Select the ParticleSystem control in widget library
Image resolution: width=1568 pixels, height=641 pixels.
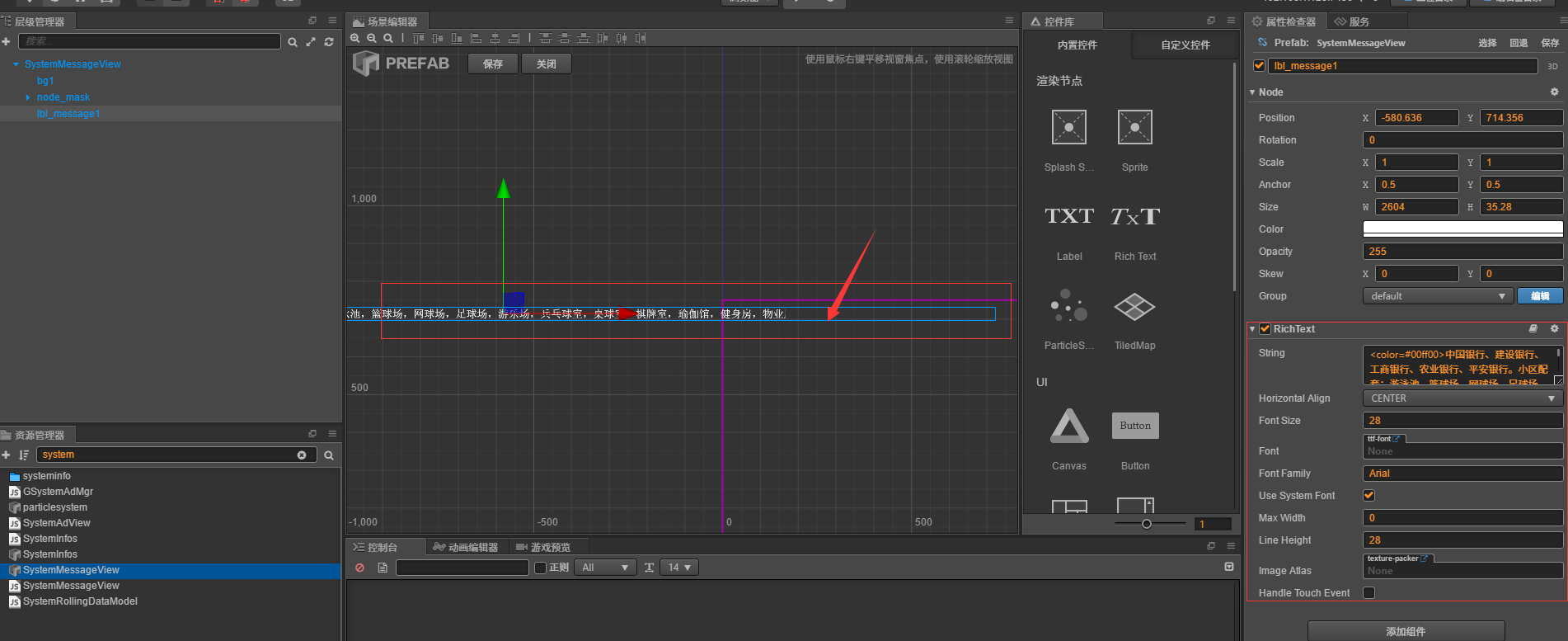(1069, 306)
